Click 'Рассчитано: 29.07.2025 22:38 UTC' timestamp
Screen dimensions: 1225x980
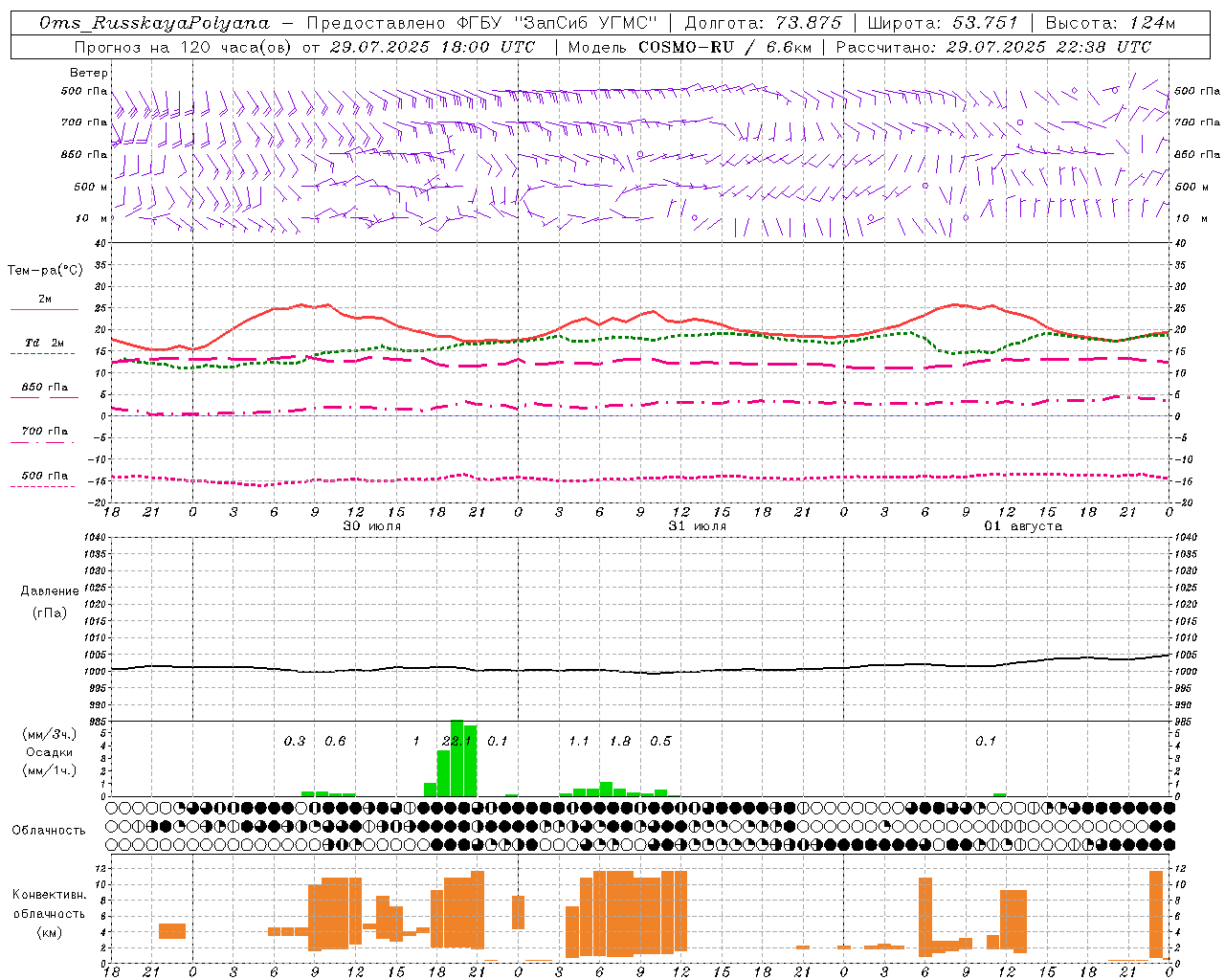(993, 47)
